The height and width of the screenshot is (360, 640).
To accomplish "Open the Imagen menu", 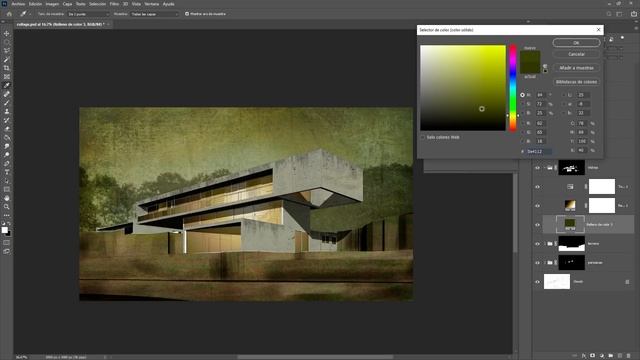I will [x=52, y=4].
